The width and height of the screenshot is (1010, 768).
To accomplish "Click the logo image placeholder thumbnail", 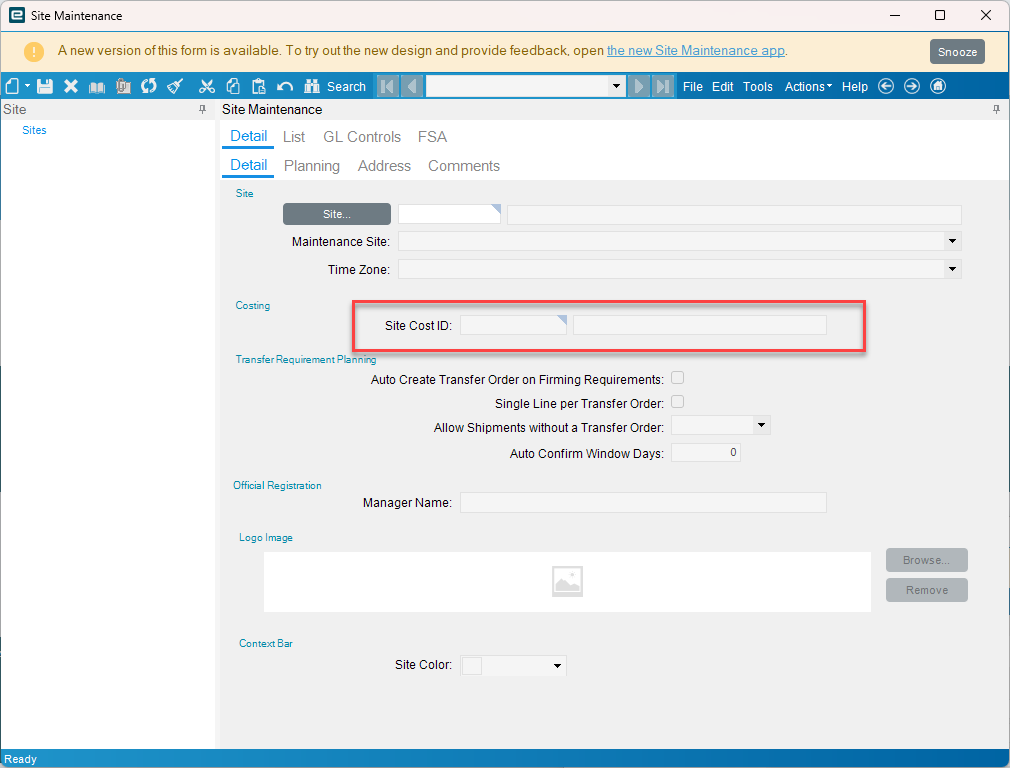I will coord(567,581).
